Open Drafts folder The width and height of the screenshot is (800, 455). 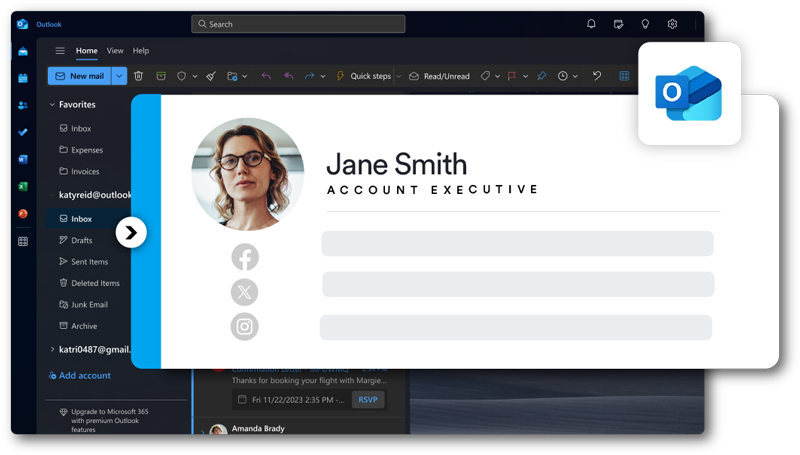click(x=76, y=240)
